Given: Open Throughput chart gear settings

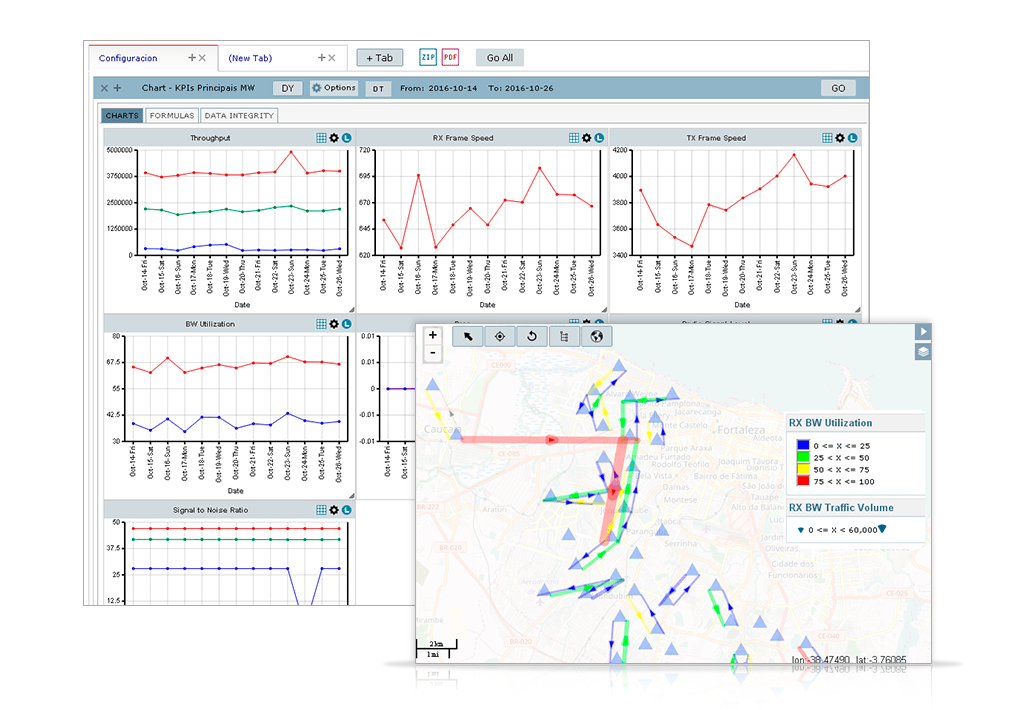Looking at the screenshot, I should 334,138.
